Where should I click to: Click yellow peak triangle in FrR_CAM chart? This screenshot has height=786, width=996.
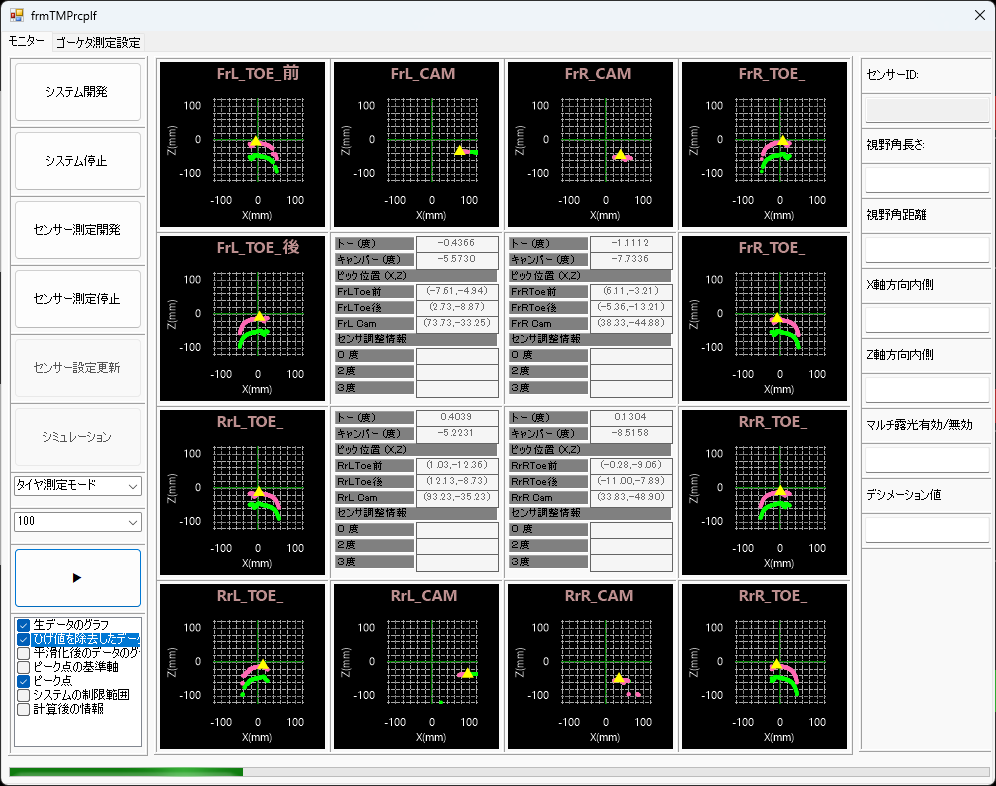click(621, 154)
